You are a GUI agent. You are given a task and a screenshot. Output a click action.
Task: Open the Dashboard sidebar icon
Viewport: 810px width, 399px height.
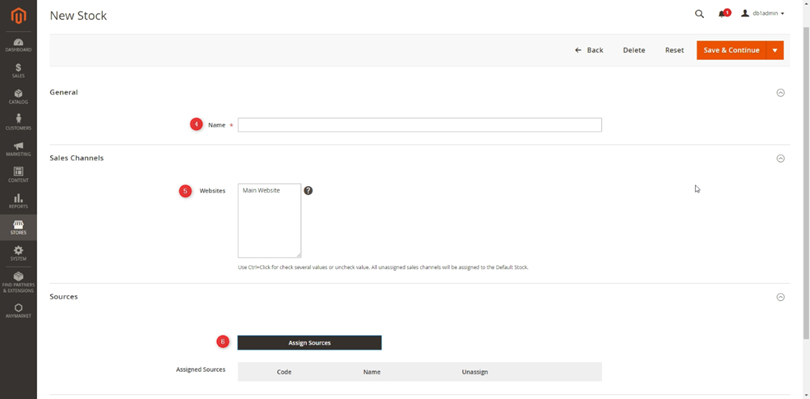coord(18,42)
